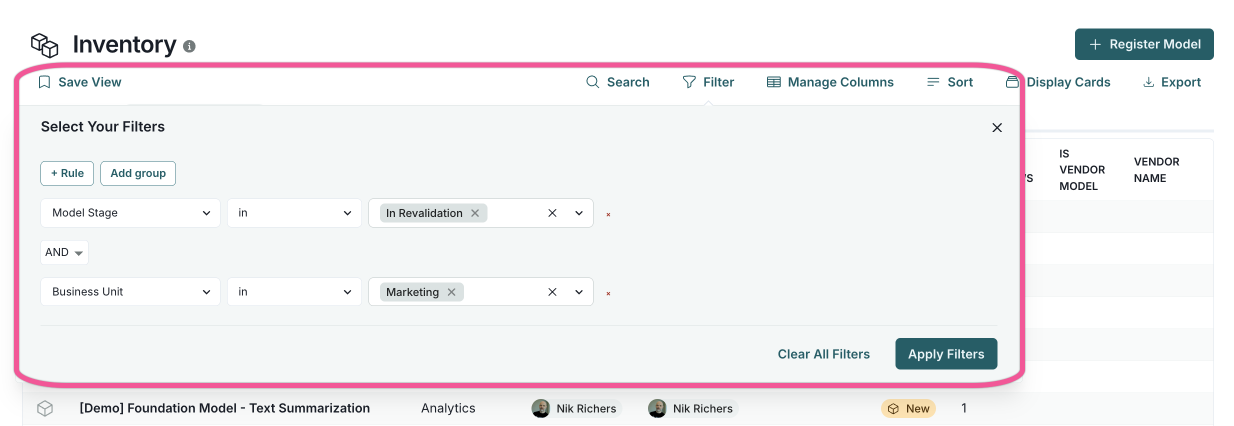Open the Foundation Model - Text Summarization row
The image size is (1234, 426).
(x=225, y=408)
